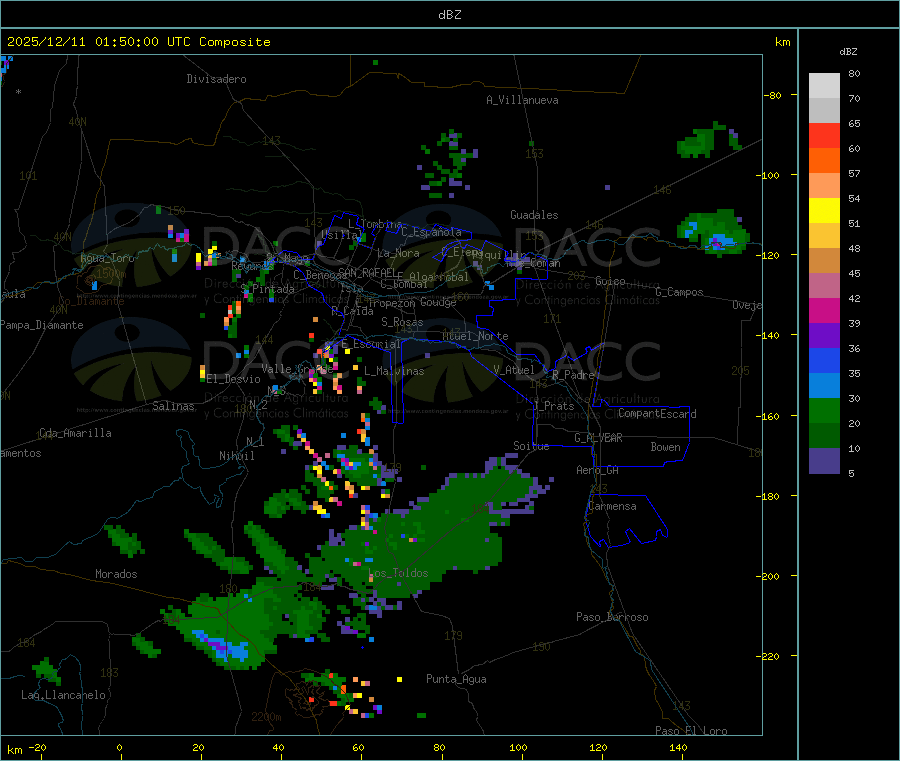Click the '-140' y-axis tick label
Image resolution: width=900 pixels, height=761 pixels.
click(768, 335)
